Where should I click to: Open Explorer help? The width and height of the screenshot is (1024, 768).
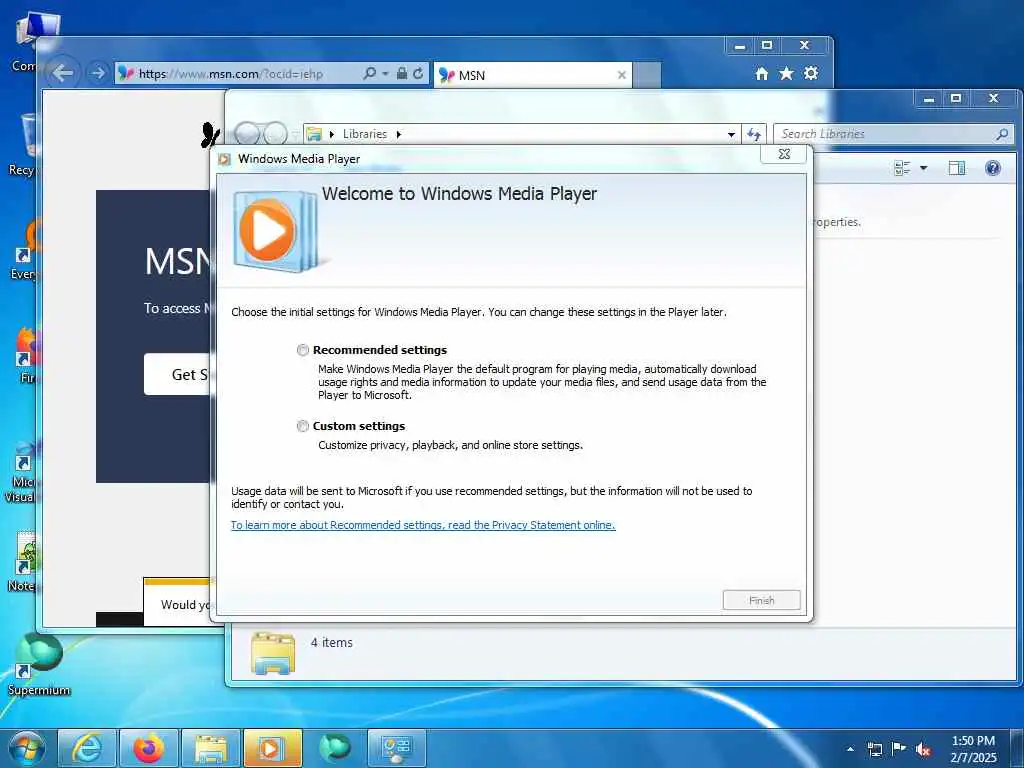pos(993,168)
